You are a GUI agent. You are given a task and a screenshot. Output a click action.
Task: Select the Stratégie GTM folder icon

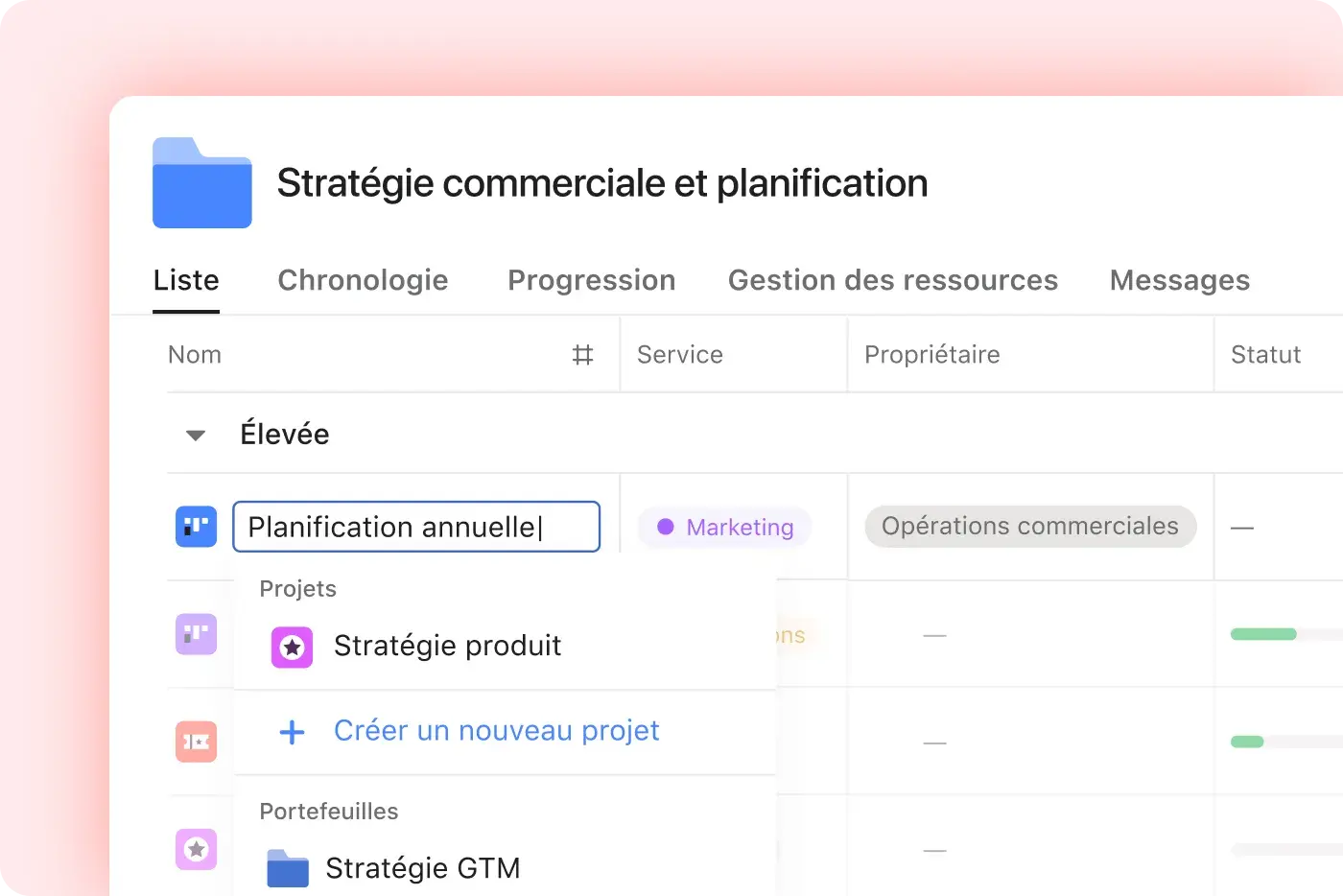tap(288, 868)
